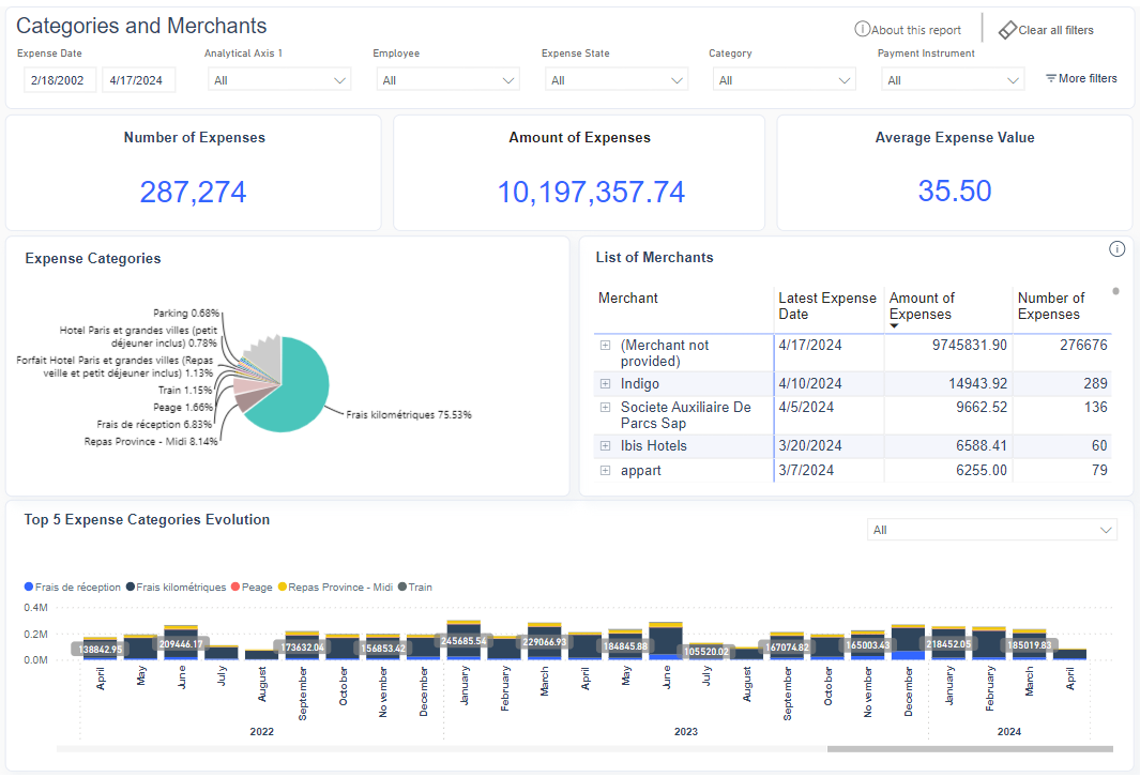Click the Societe Auxiliaire date 4/5/2024
Screen dimensions: 1140x777
[806, 407]
